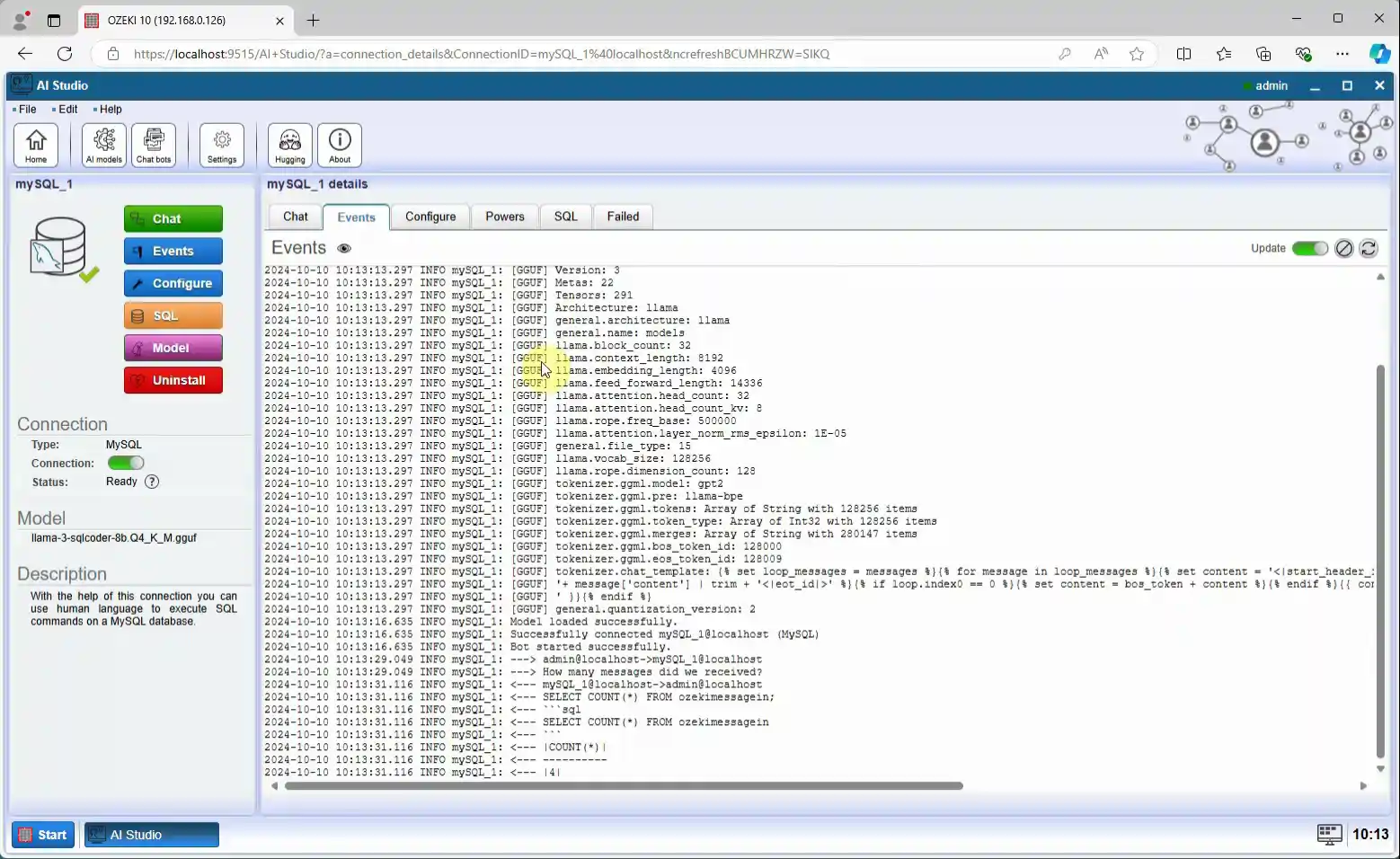
Task: Open the Settings gear toolbar icon
Action: tap(222, 145)
